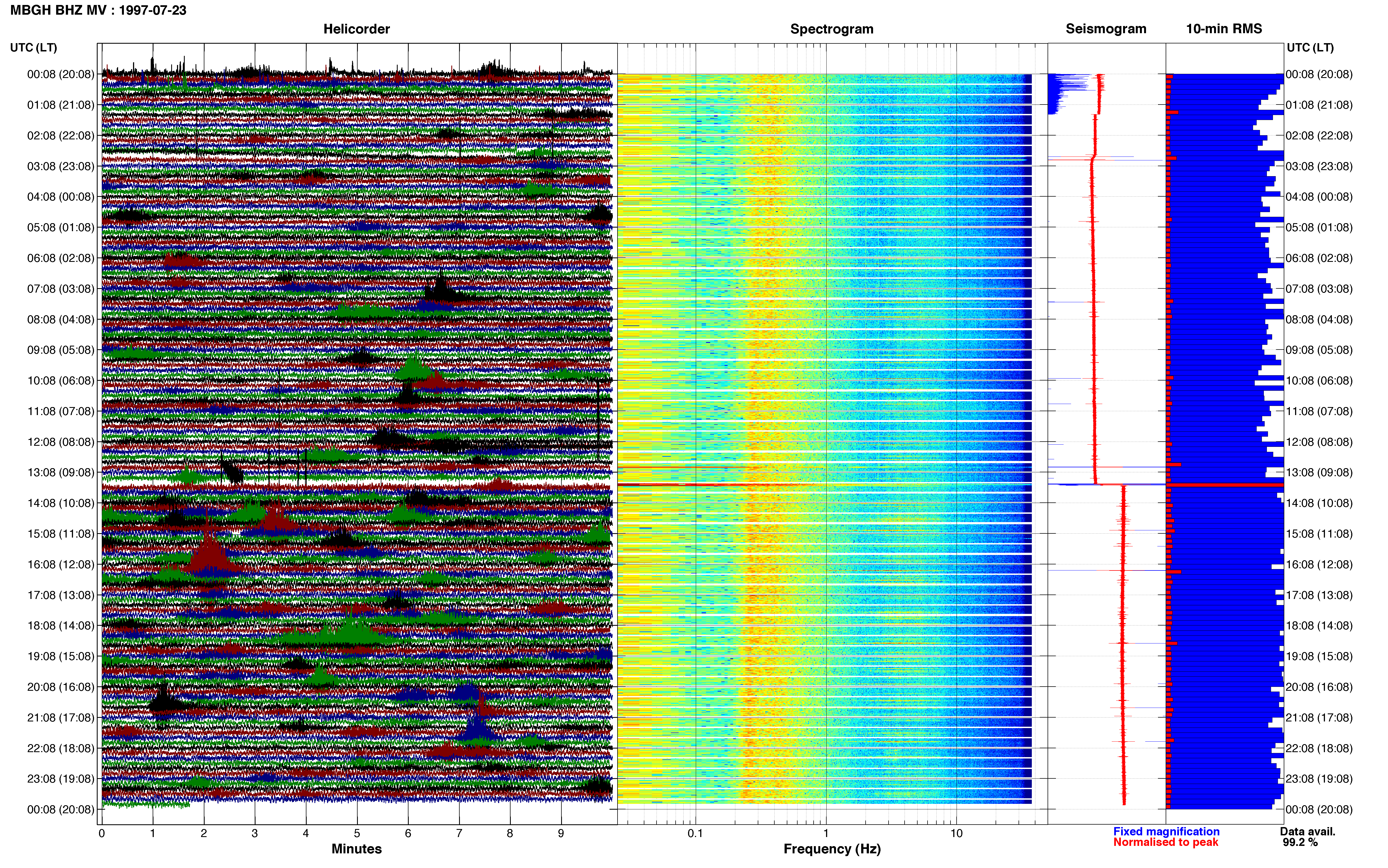
Task: Click the '9' minute tick label
Action: pyautogui.click(x=561, y=833)
